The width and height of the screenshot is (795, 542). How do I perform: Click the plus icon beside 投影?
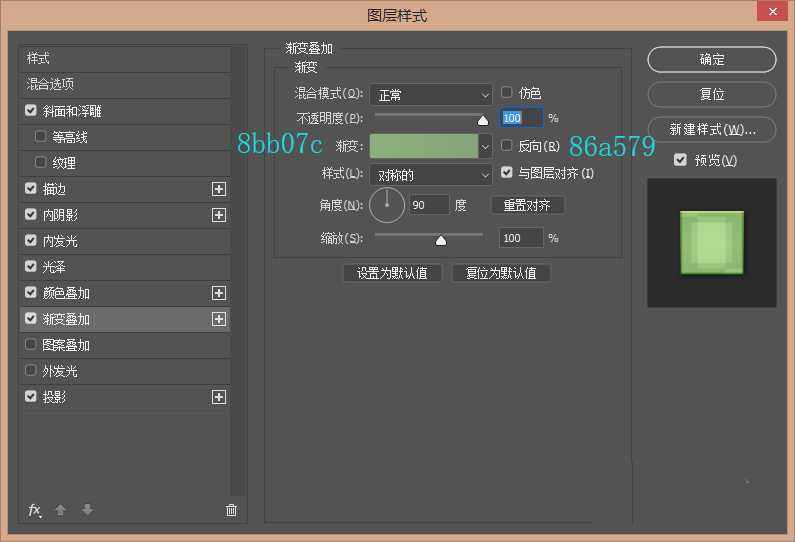(x=219, y=397)
